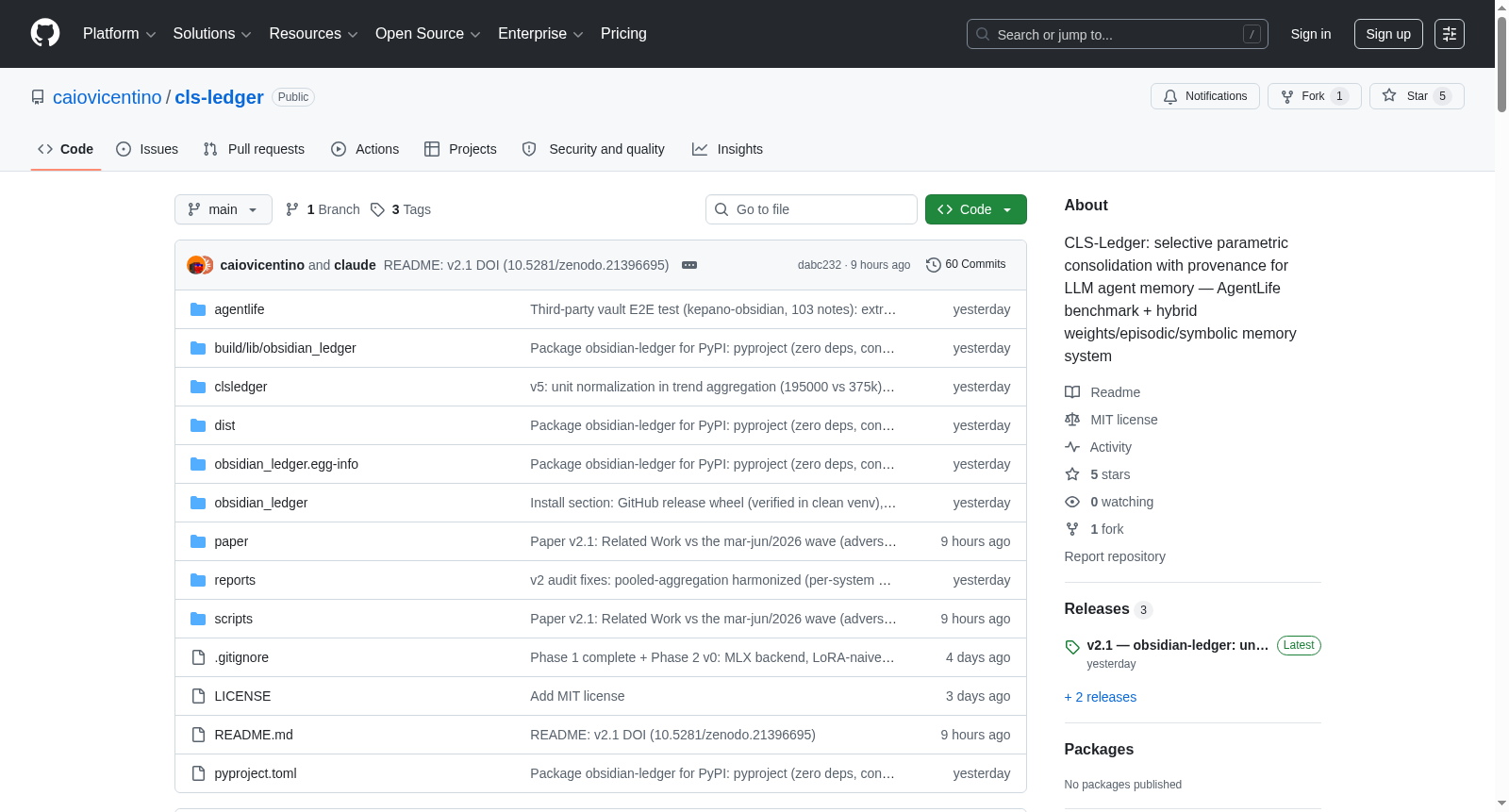Click the folder icon for dist
This screenshot has height=812, width=1509.
click(198, 425)
